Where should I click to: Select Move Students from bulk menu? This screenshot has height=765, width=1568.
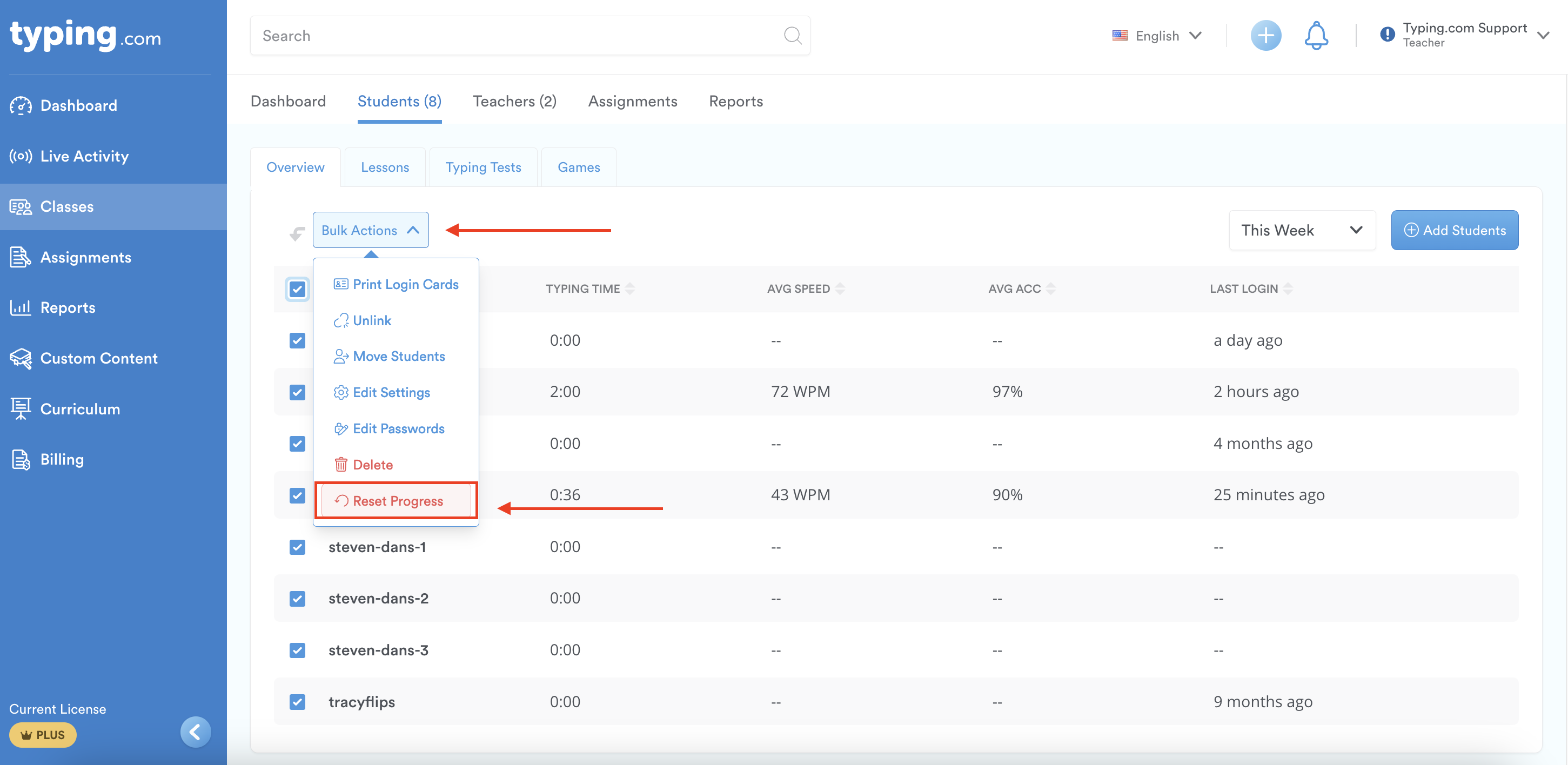tap(398, 357)
